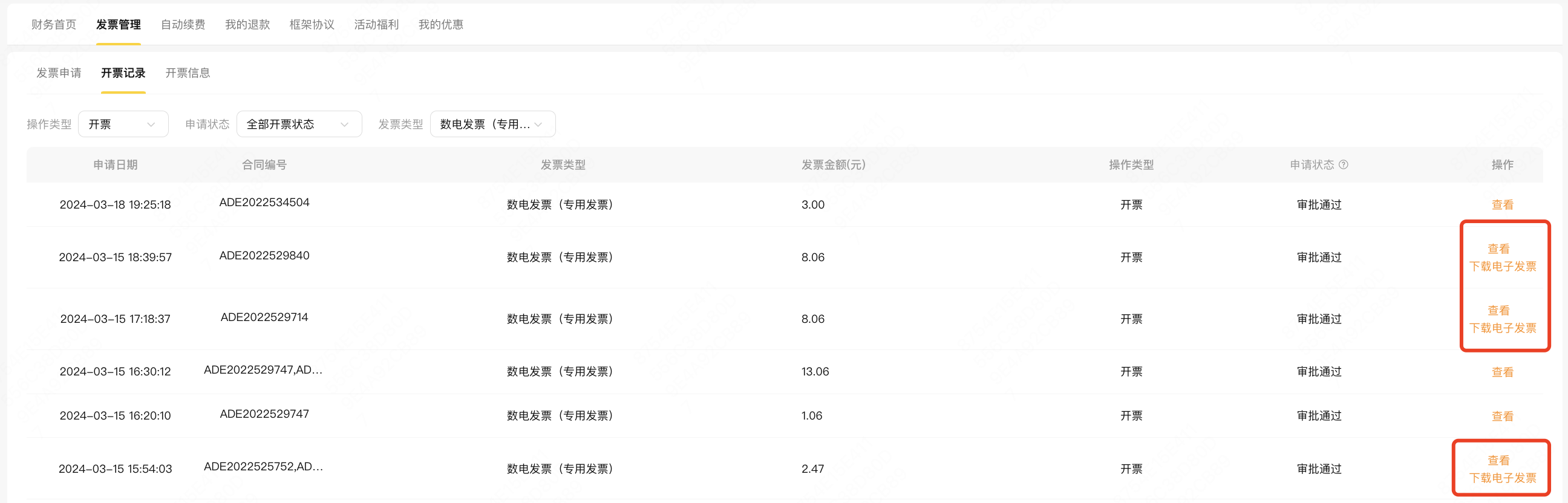The width and height of the screenshot is (1568, 503).
Task: Click 查看 for contract ADE2022529747 at 16:20:10
Action: coord(1502,417)
